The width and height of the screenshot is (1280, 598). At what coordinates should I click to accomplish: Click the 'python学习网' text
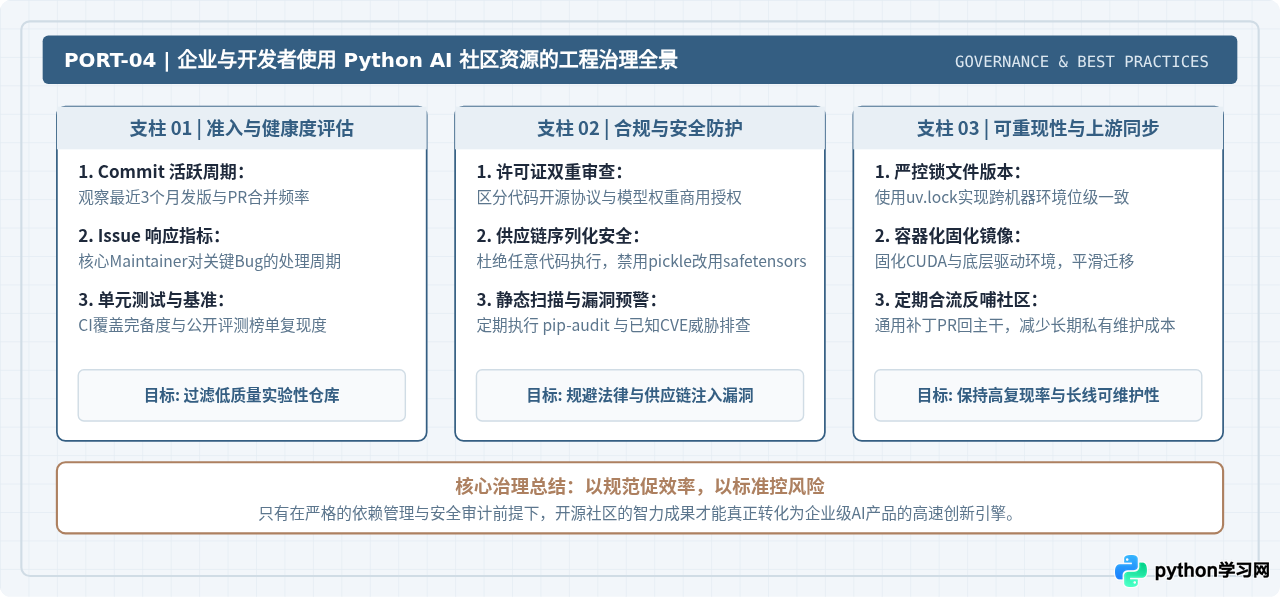tap(1212, 571)
